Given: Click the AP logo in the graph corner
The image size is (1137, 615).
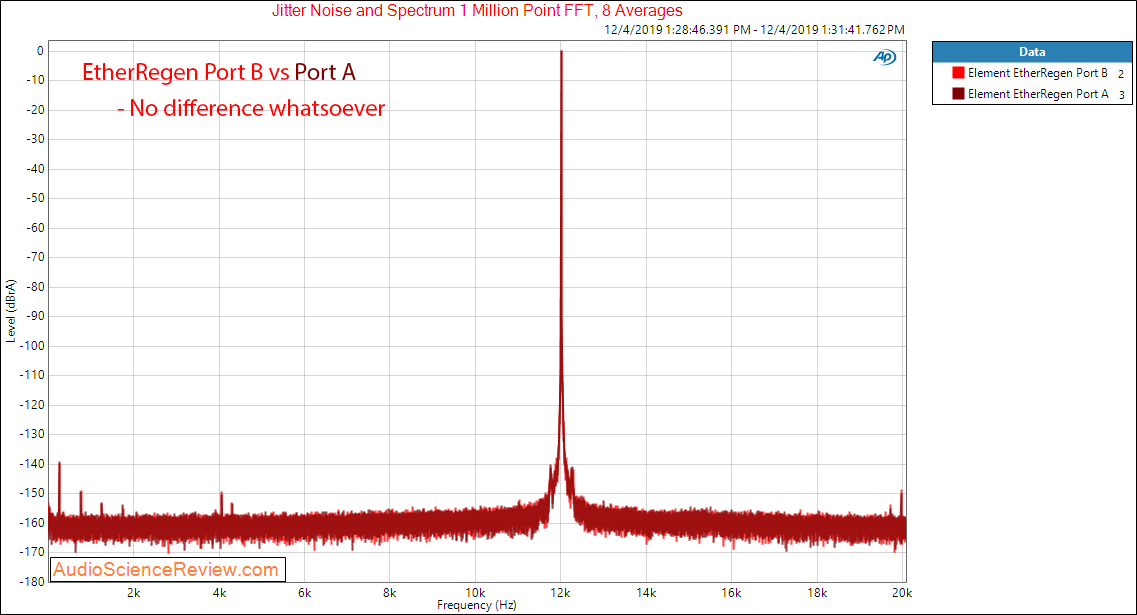Looking at the screenshot, I should point(885,57).
